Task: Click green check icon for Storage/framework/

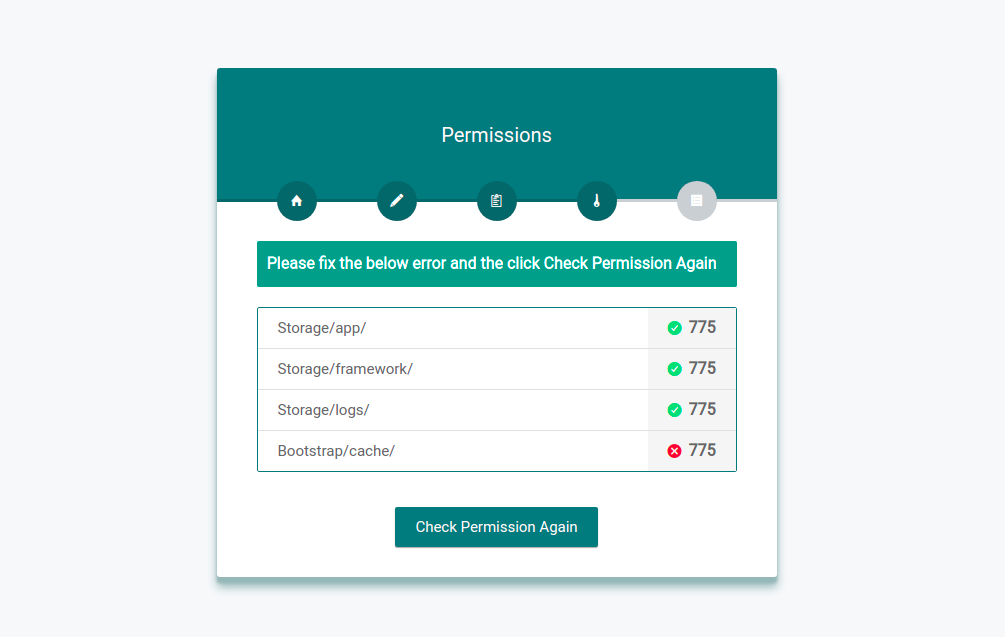Action: [675, 369]
